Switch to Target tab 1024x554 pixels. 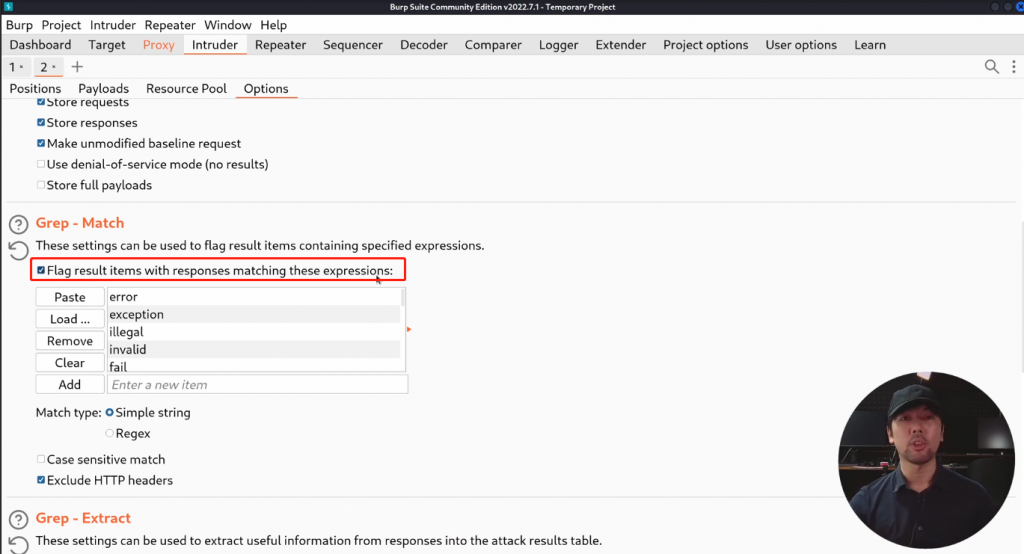coord(107,45)
